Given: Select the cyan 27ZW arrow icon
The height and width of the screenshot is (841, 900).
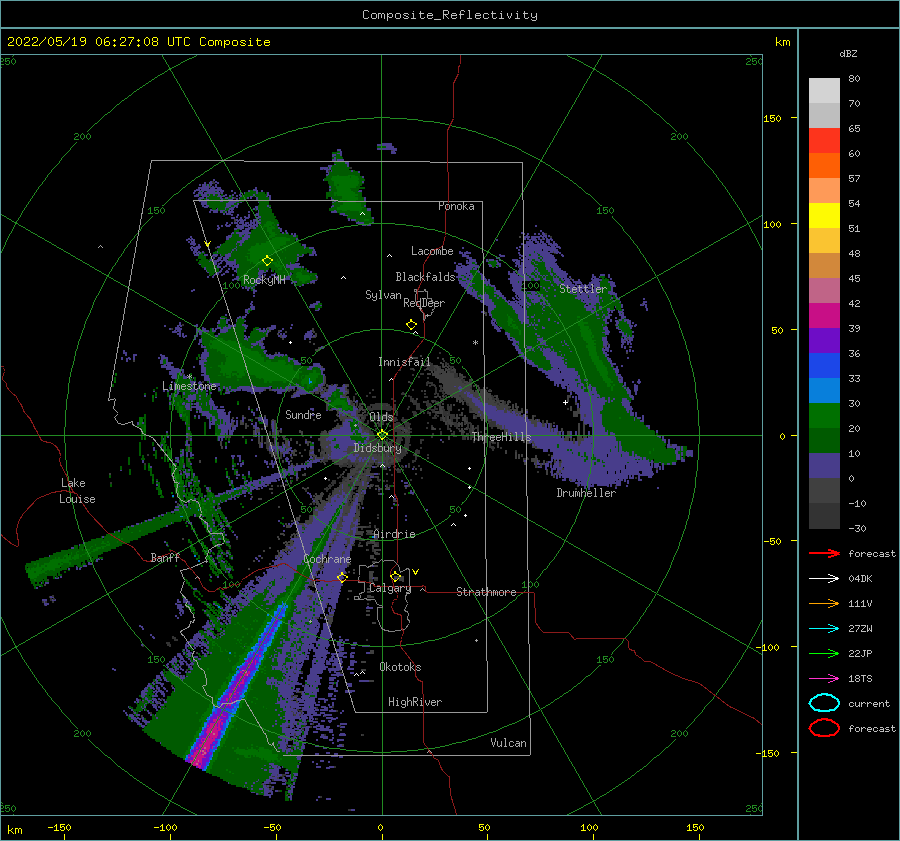Looking at the screenshot, I should [x=824, y=629].
